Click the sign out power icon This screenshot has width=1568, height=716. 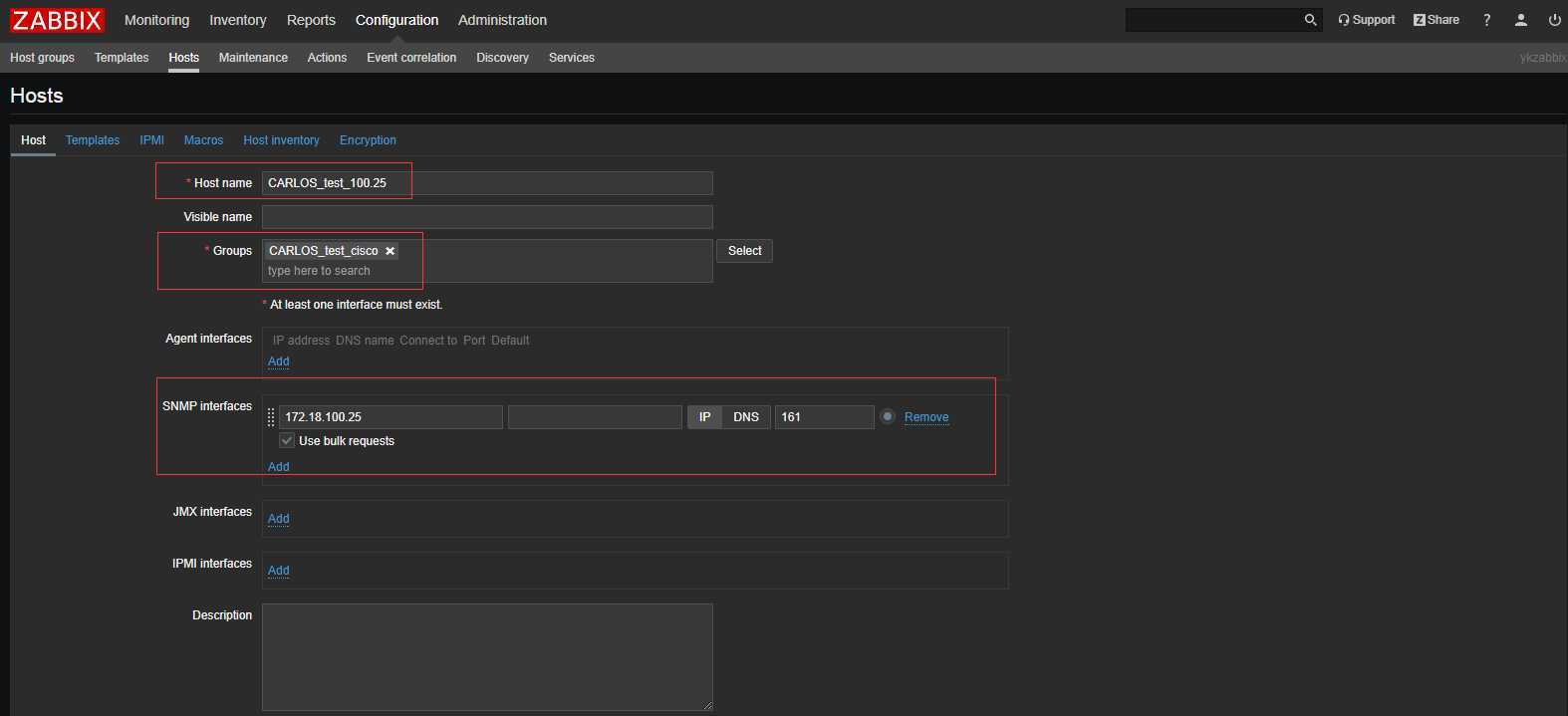pos(1554,20)
